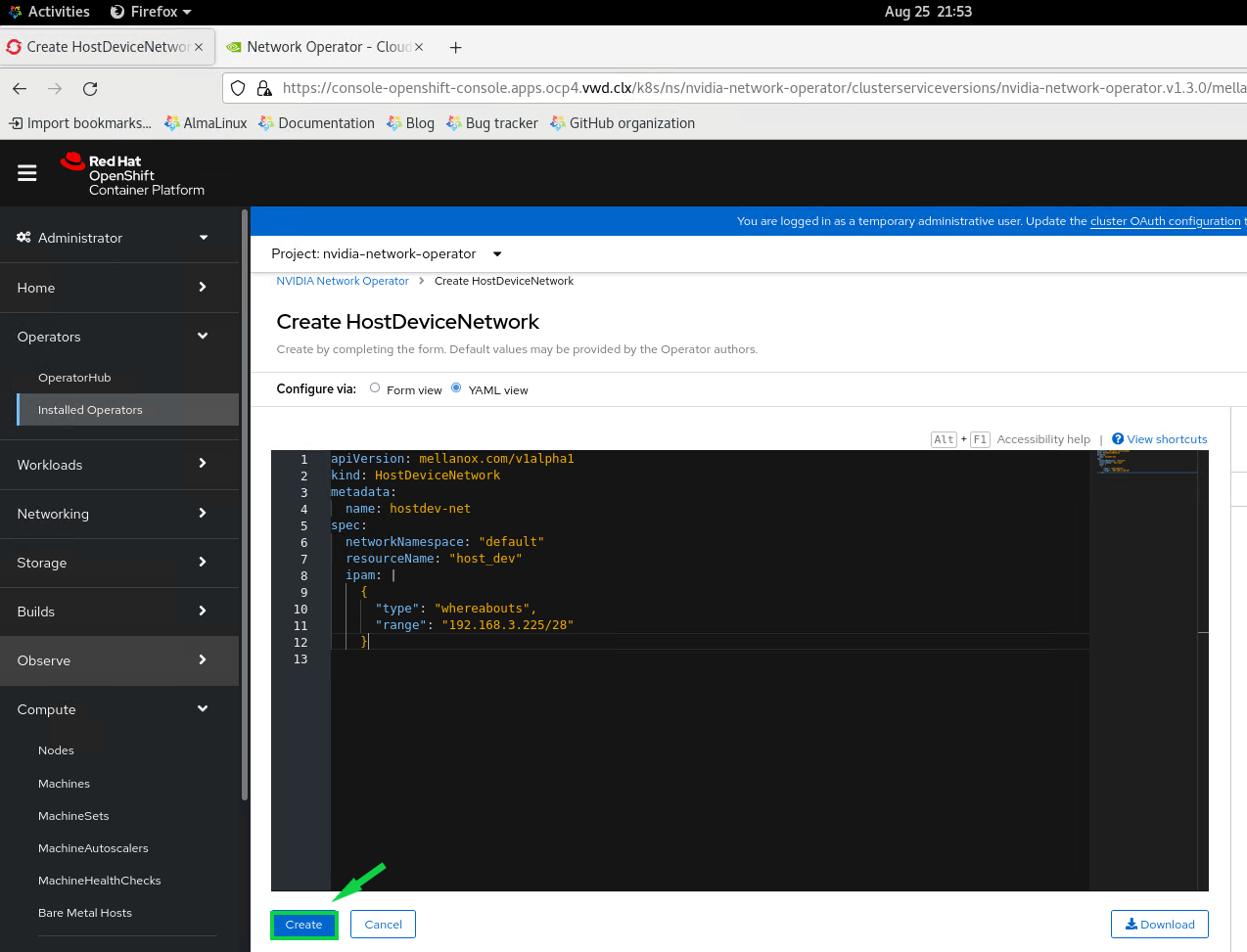
Task: Place cursor on line 4 hostdev-net
Action: tap(430, 509)
